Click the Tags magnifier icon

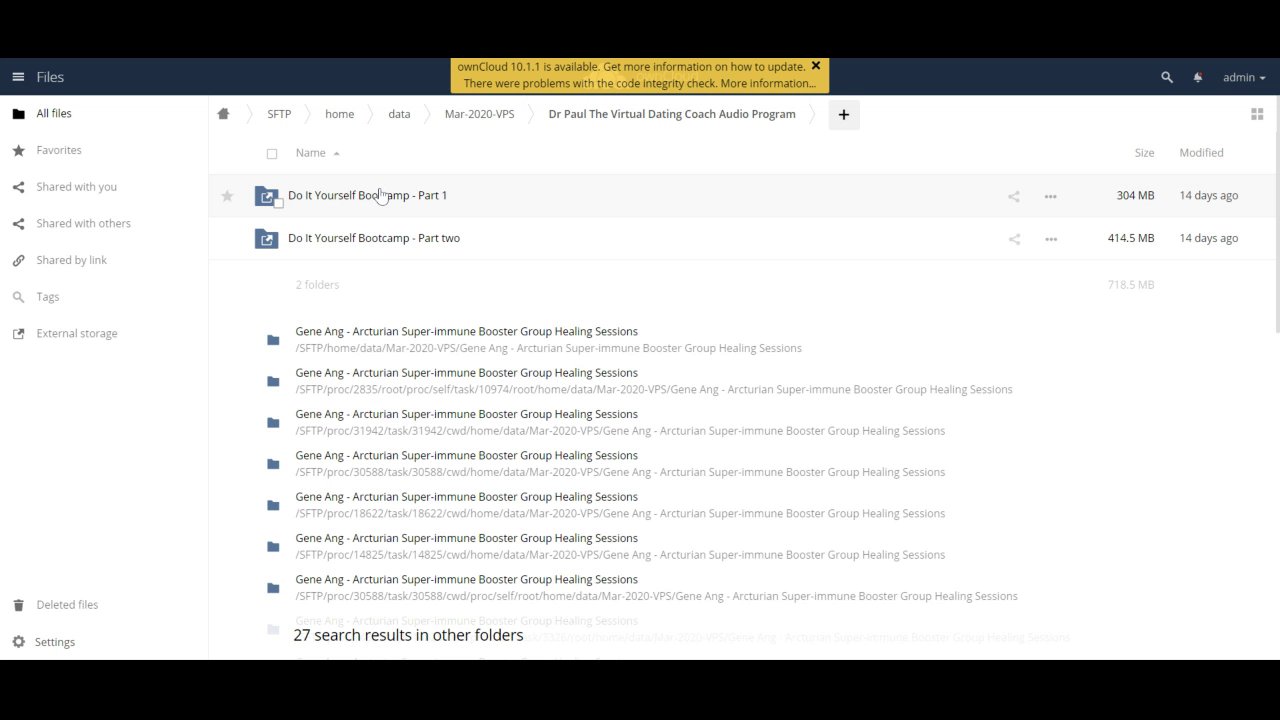(18, 297)
